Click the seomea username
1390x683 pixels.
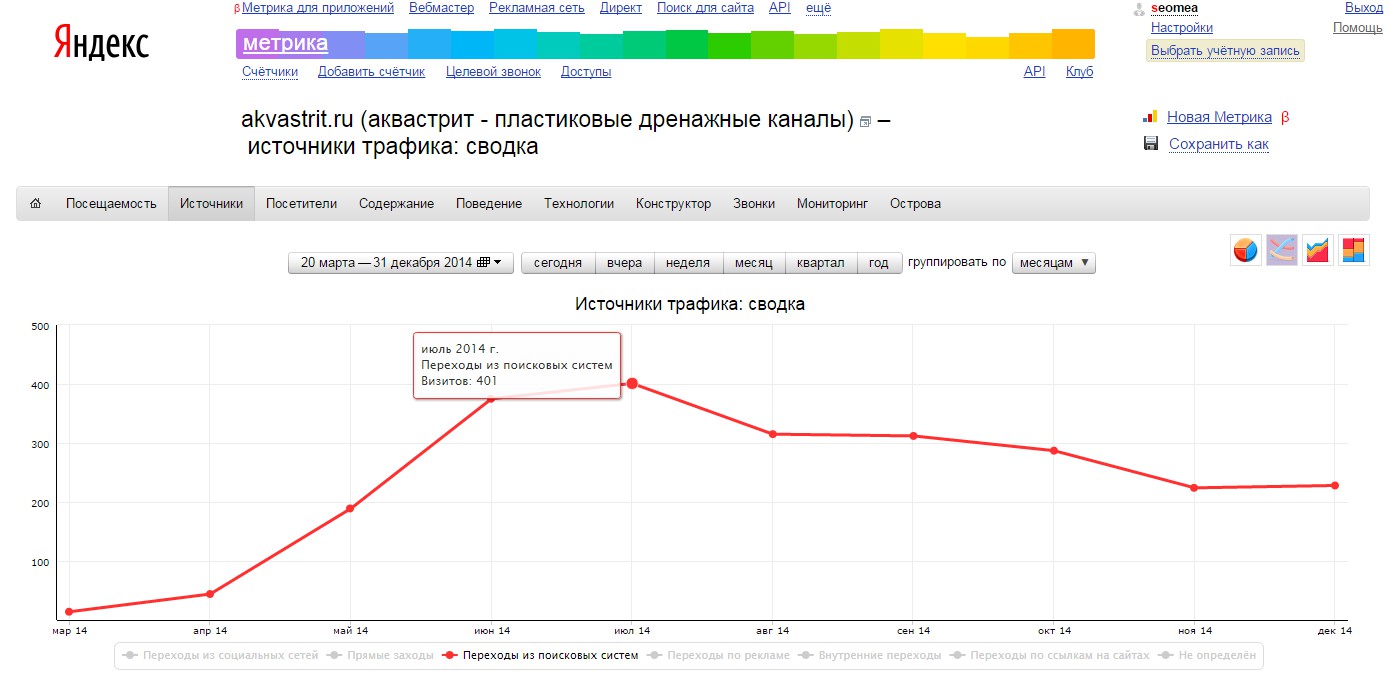[1175, 8]
